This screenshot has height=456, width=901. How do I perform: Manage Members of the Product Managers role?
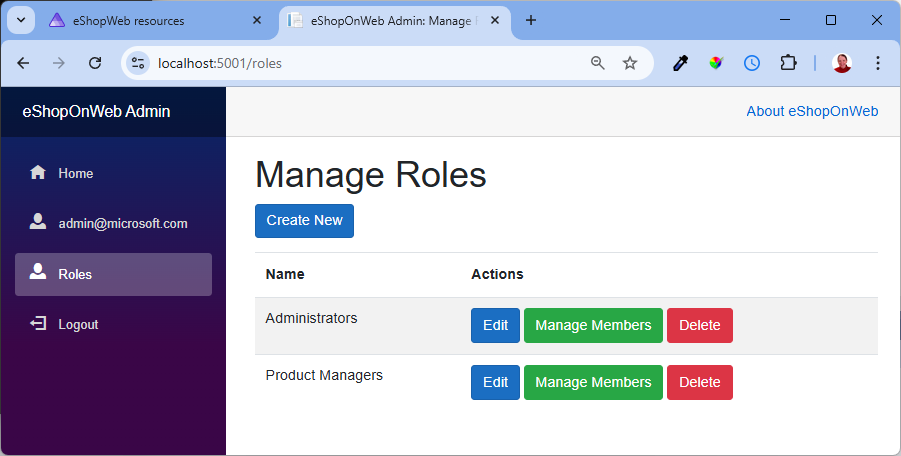tap(593, 382)
